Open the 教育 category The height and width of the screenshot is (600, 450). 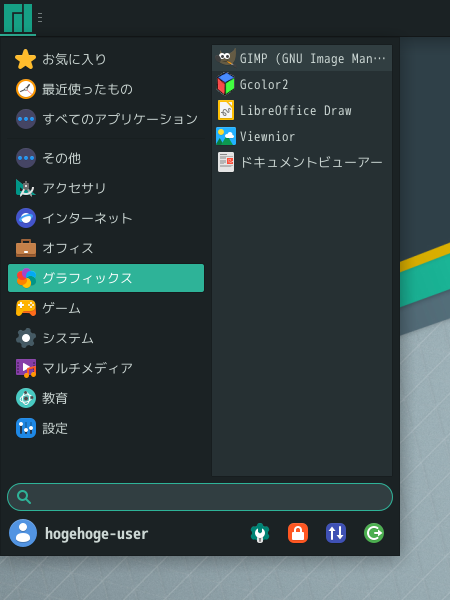point(106,398)
